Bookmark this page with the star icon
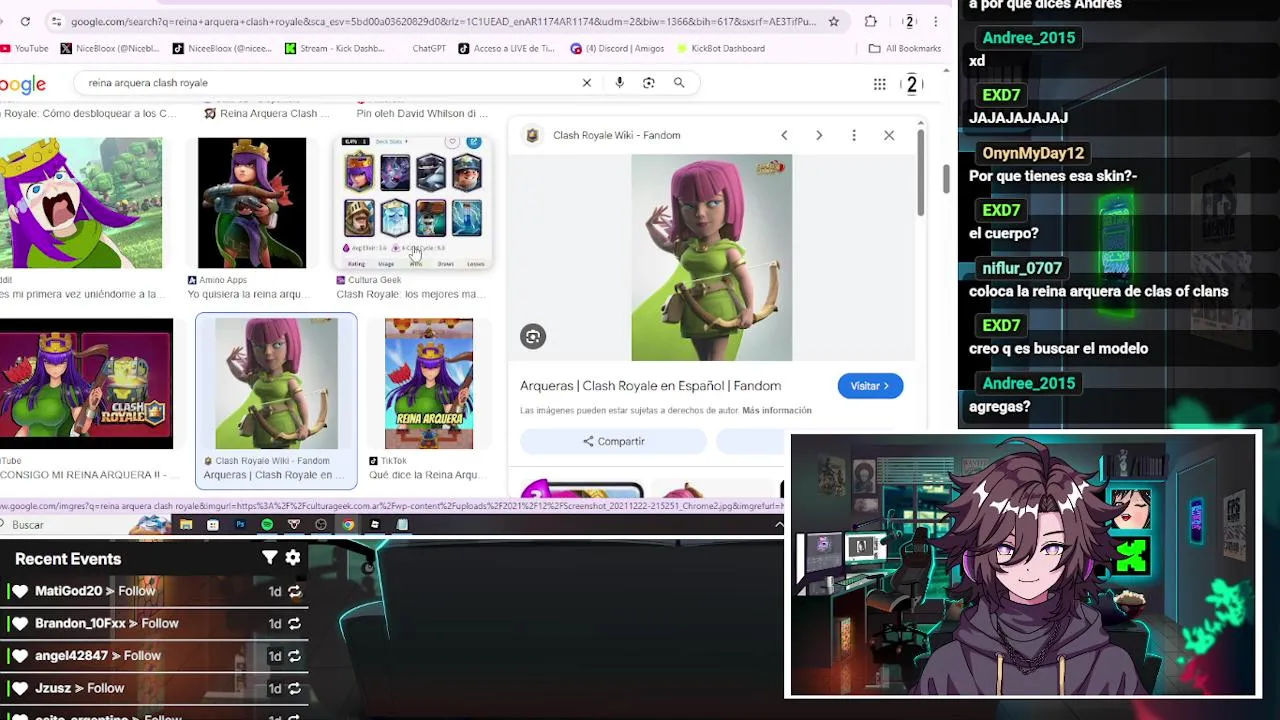The image size is (1280, 720). [833, 21]
